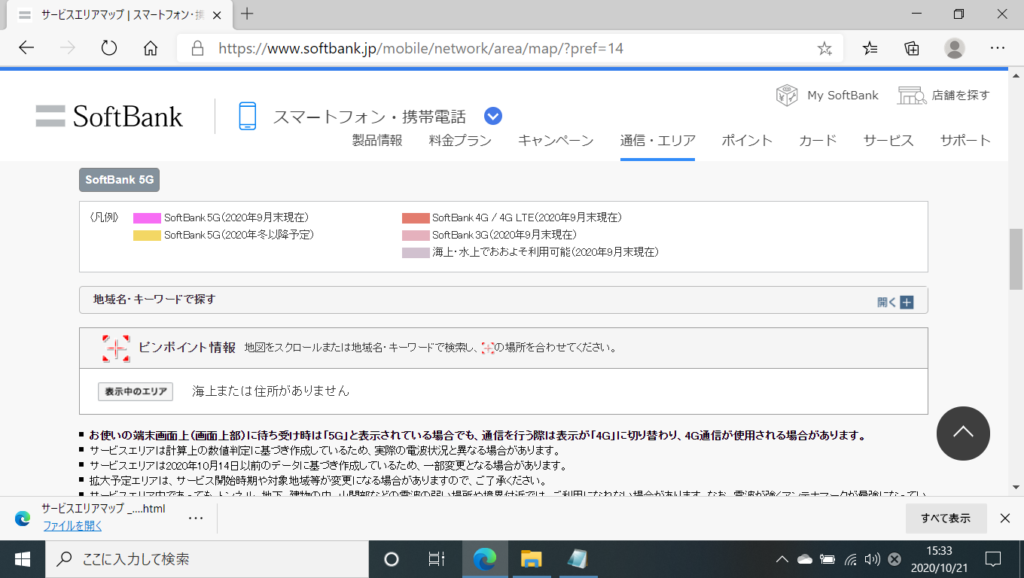Open the browser profile avatar
The image size is (1024, 578).
point(954,48)
